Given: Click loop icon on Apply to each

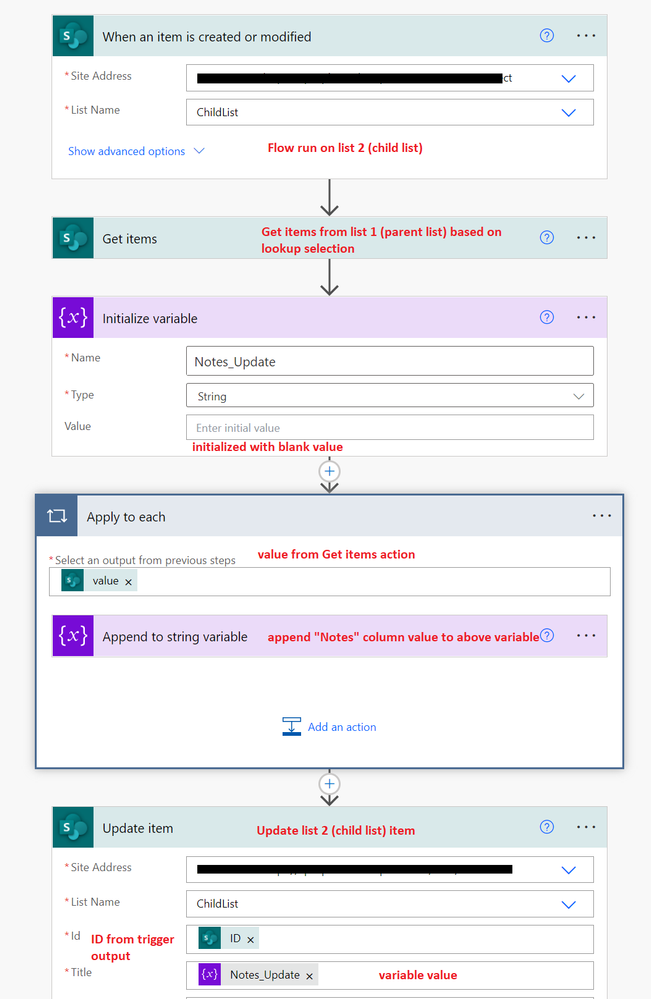Looking at the screenshot, I should [x=57, y=516].
